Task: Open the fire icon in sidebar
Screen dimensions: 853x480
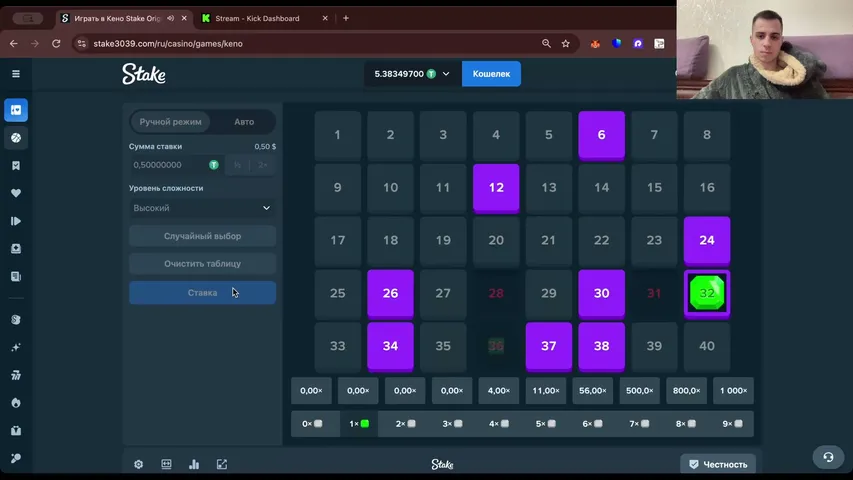Action: 16,403
